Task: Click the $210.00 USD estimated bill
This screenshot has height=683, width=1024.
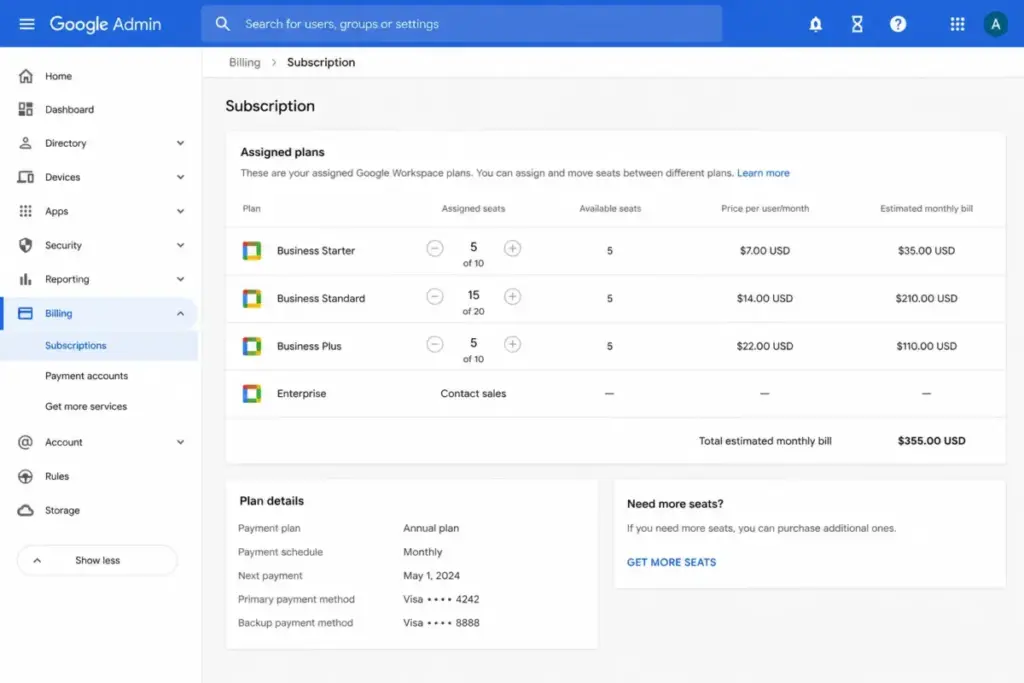Action: 926,298
